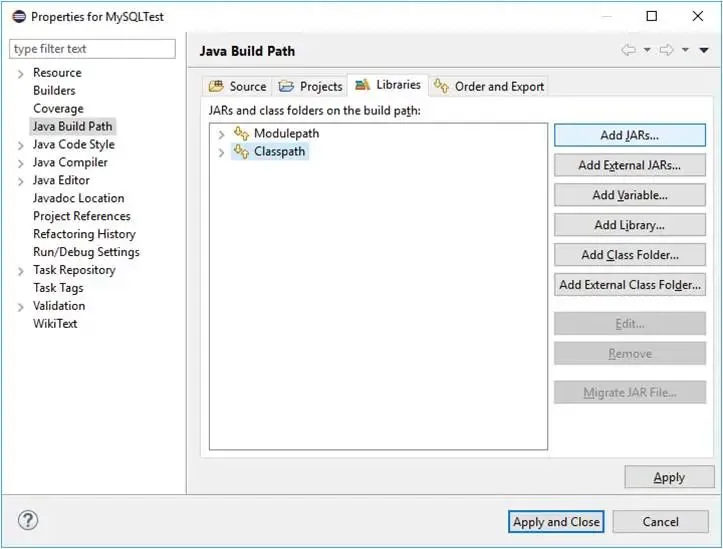The width and height of the screenshot is (723, 549).
Task: Open the back history dropdown arrow
Action: coord(647,50)
